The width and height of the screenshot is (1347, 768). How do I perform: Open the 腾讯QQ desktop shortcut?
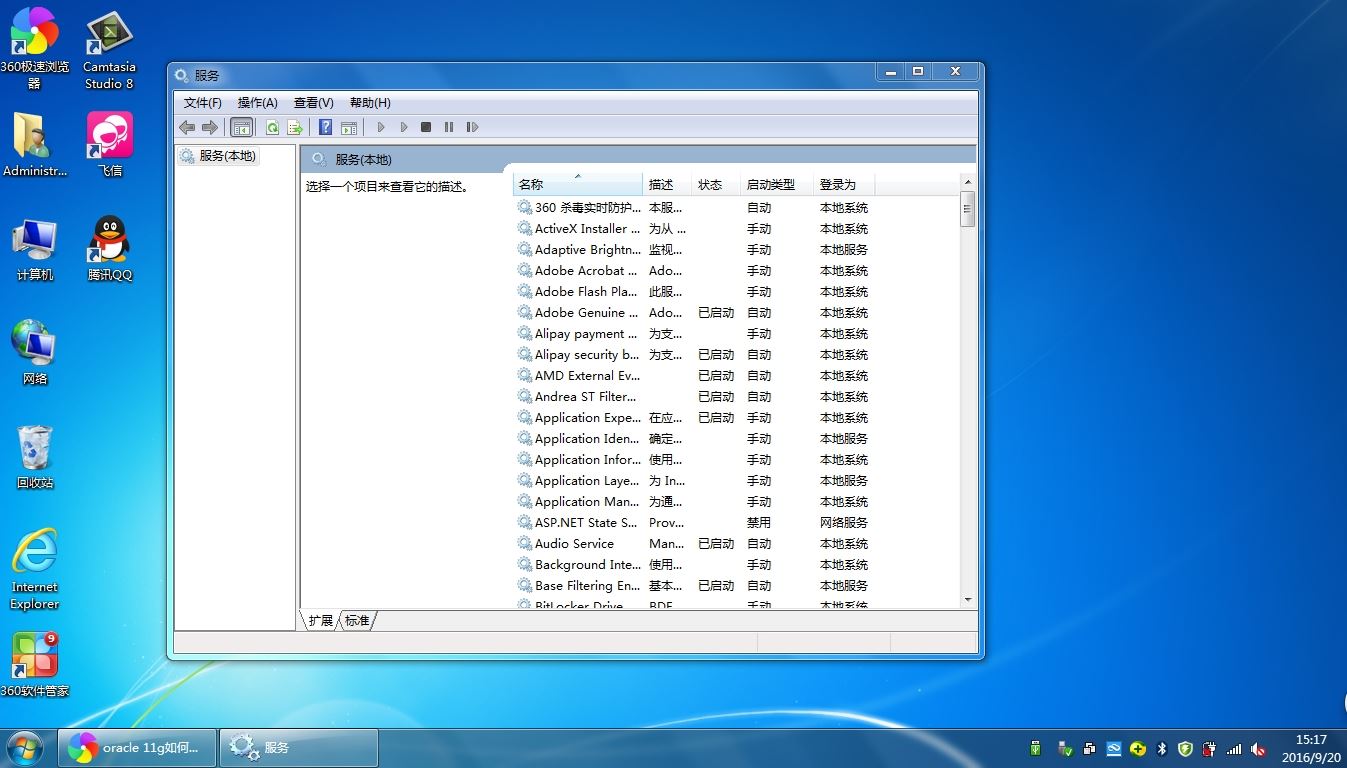109,250
